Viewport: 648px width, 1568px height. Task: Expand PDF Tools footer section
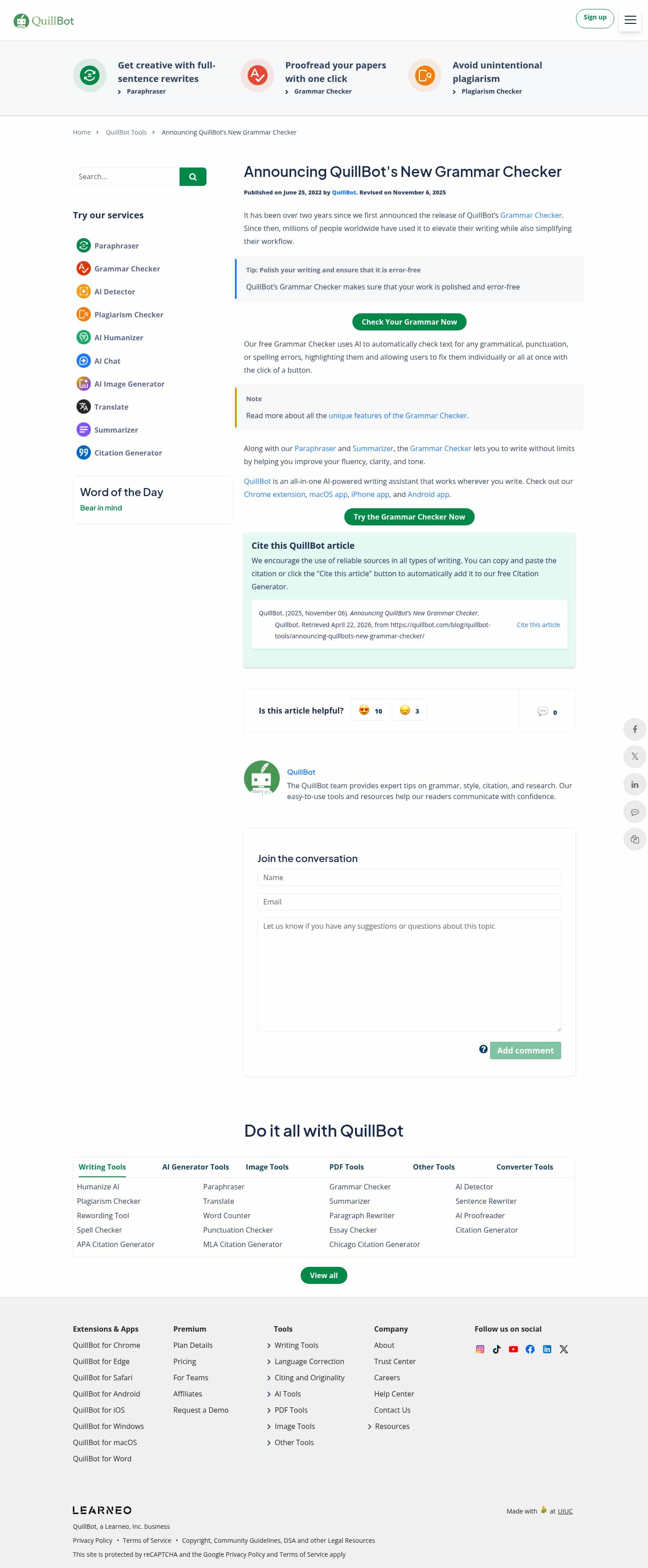[x=290, y=1410]
